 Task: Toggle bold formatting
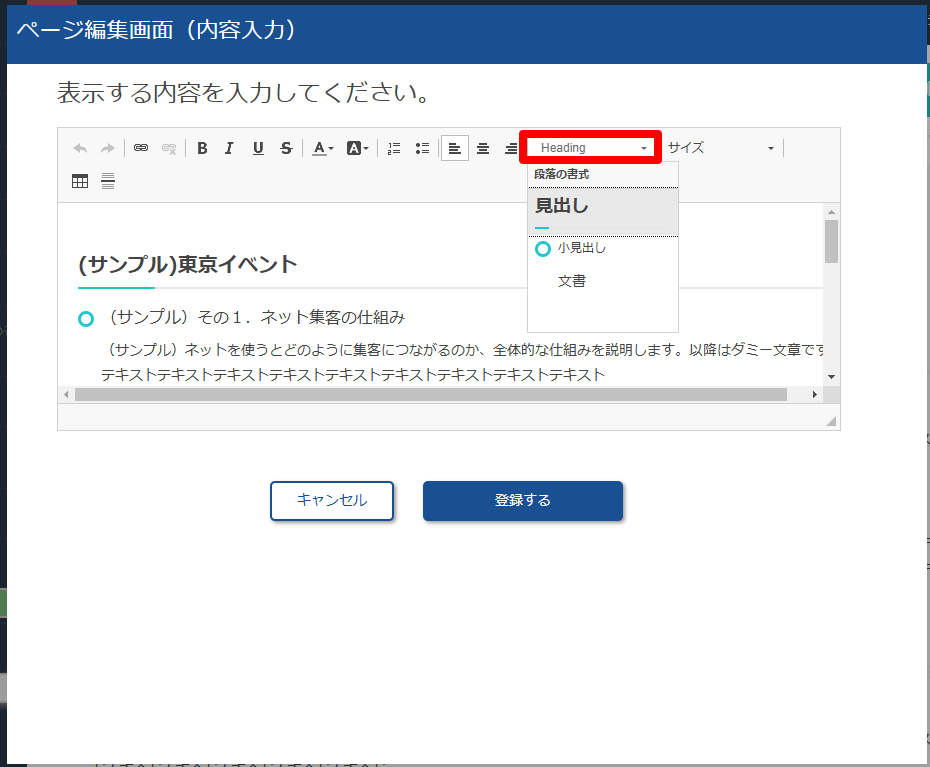tap(202, 148)
